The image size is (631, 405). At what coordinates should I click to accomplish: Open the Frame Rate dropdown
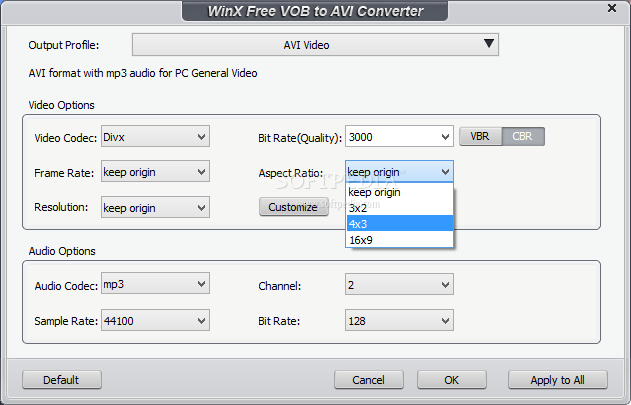[155, 172]
